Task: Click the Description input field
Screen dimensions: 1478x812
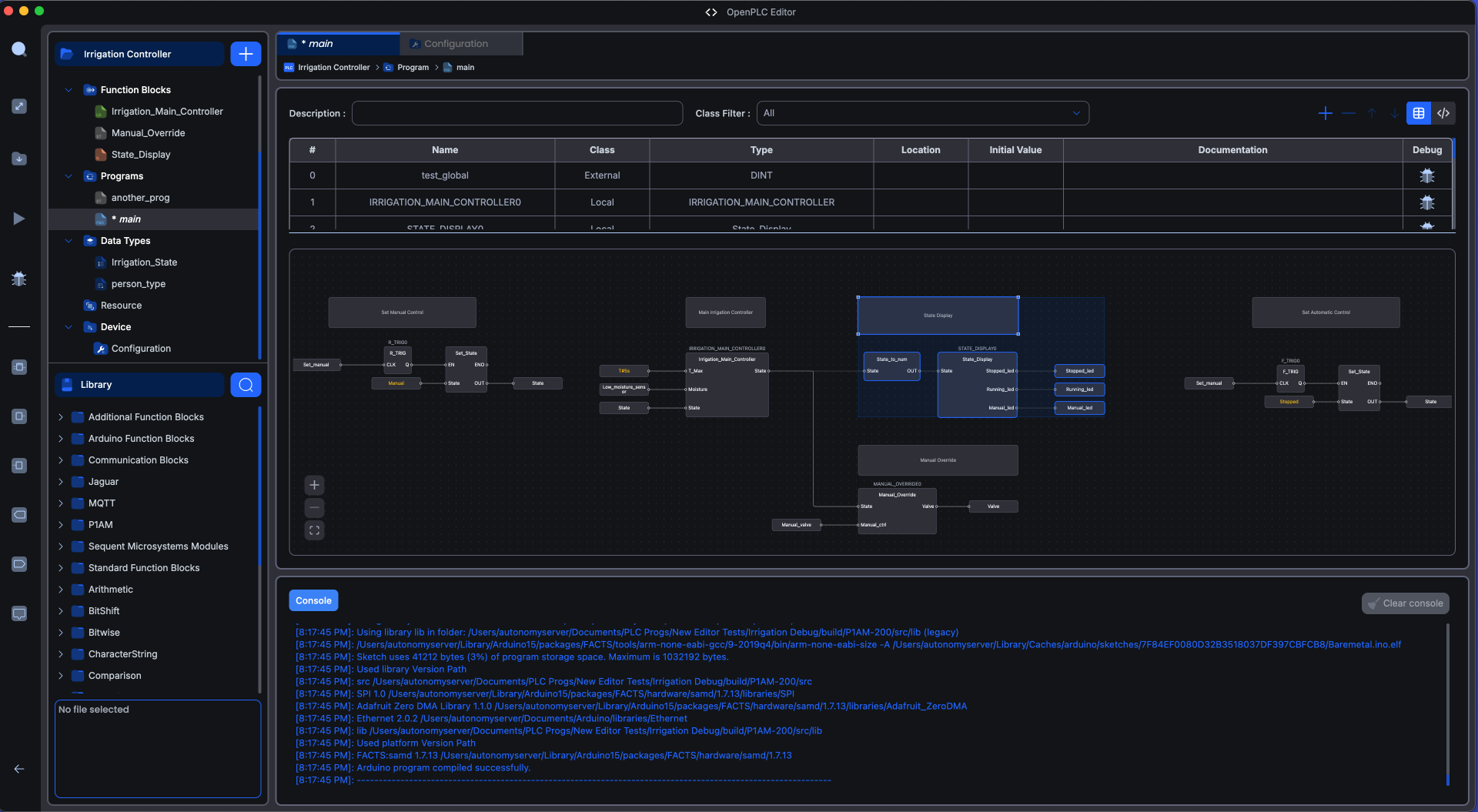Action: coord(517,113)
